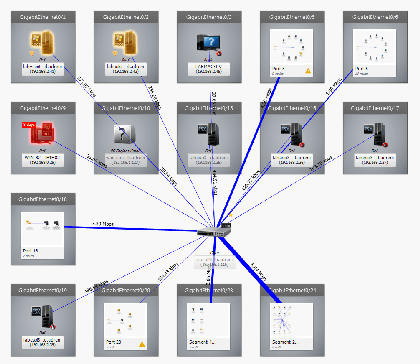Image resolution: width=420 pixels, height=364 pixels.
Task: Open the Port 6 submap thumbnail
Action: (x=374, y=53)
